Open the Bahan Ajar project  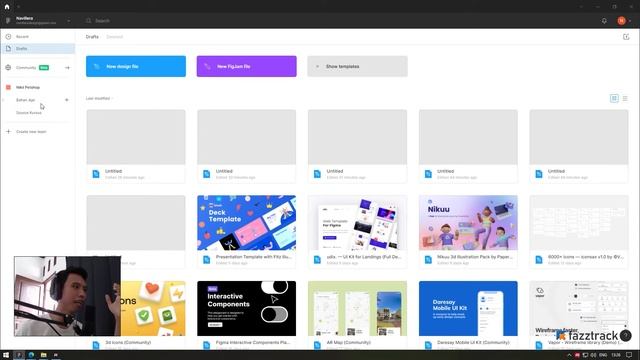point(25,100)
